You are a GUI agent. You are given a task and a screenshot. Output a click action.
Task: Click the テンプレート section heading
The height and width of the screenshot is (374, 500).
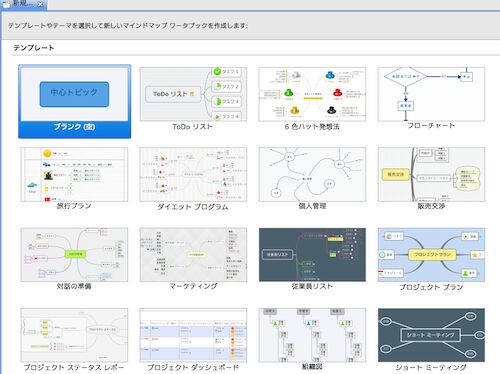pos(34,48)
